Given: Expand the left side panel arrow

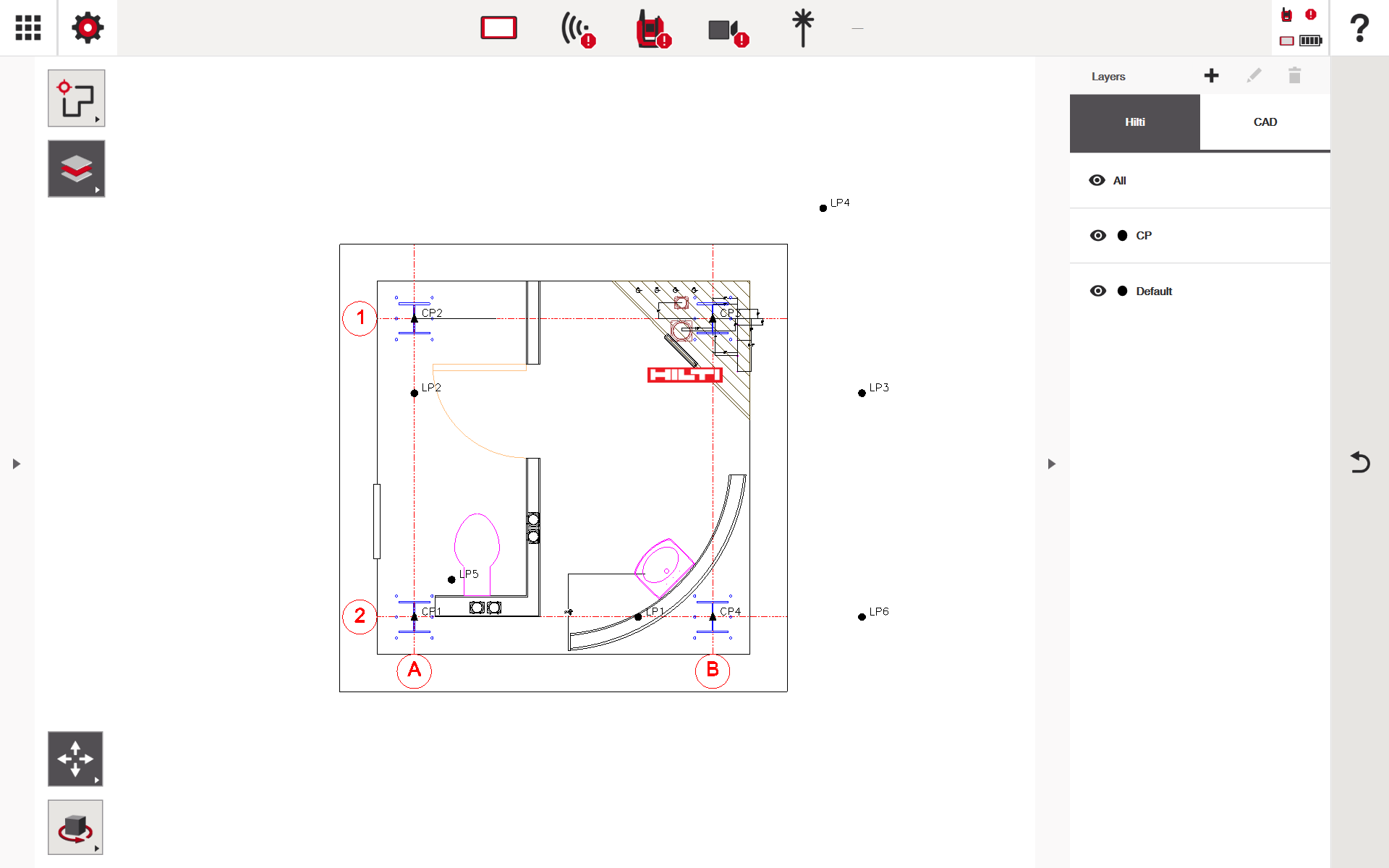Looking at the screenshot, I should 17,464.
